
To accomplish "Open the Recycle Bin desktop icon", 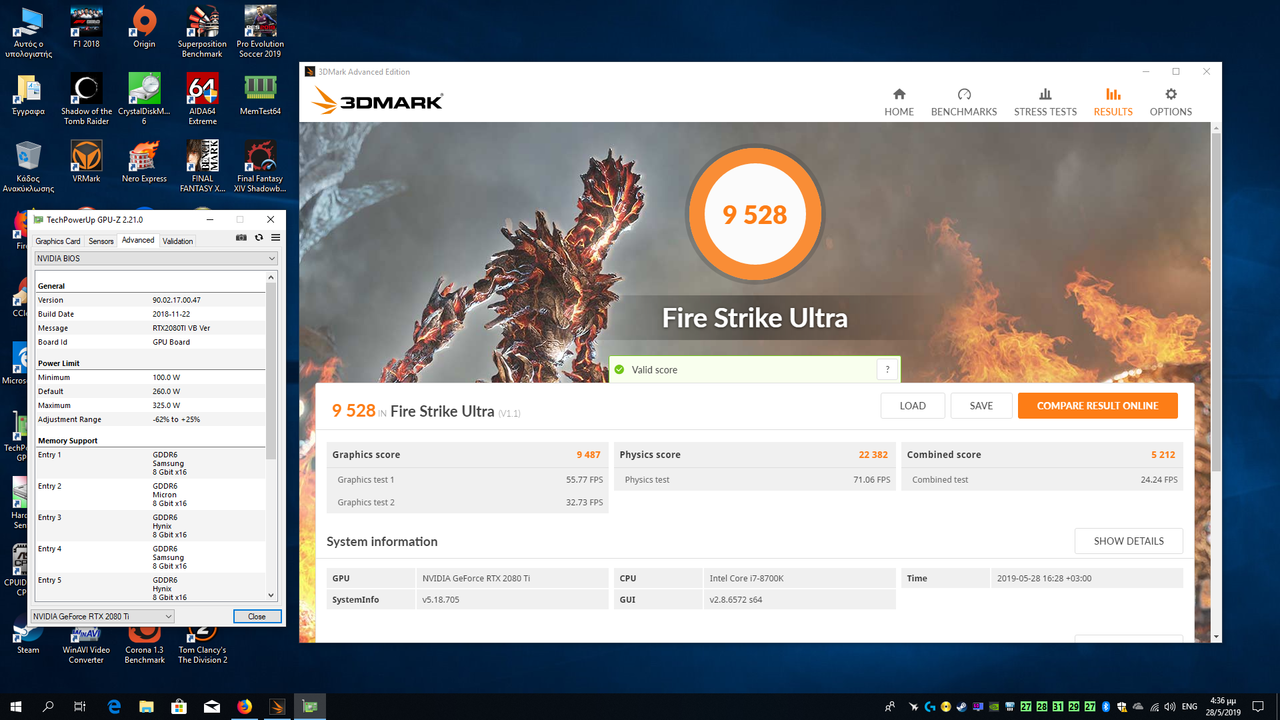I will pos(28,166).
